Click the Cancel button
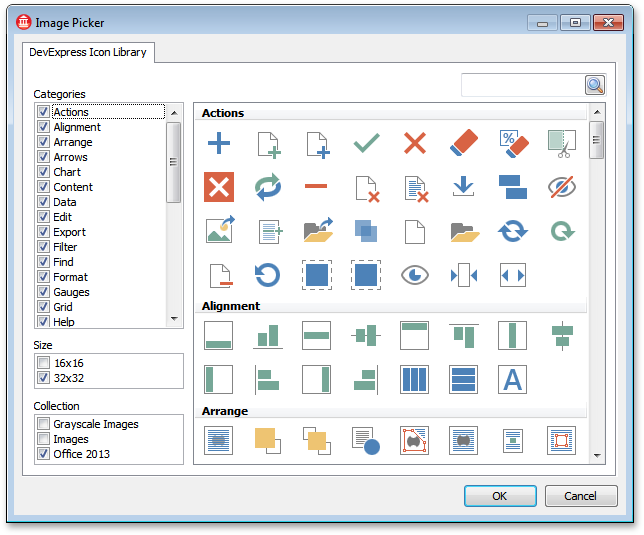Image resolution: width=644 pixels, height=535 pixels. pos(580,496)
